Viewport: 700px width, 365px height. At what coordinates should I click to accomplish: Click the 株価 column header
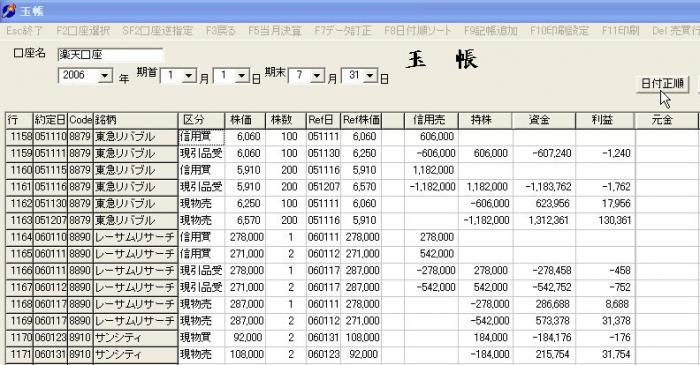point(245,120)
